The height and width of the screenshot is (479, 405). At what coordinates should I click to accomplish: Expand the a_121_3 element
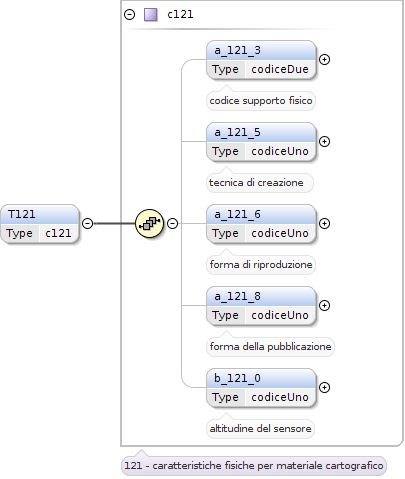(324, 60)
